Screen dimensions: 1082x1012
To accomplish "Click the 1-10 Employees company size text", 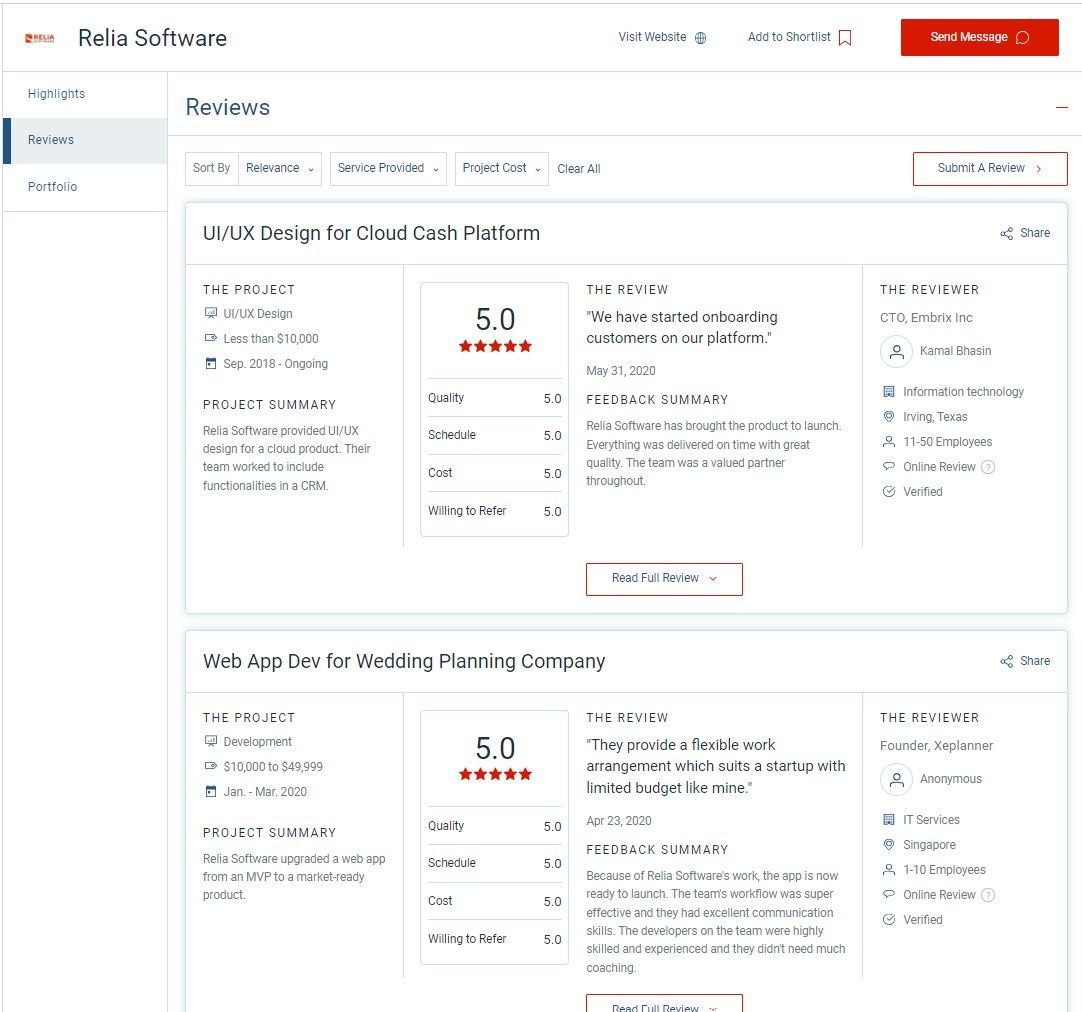I will [x=944, y=870].
